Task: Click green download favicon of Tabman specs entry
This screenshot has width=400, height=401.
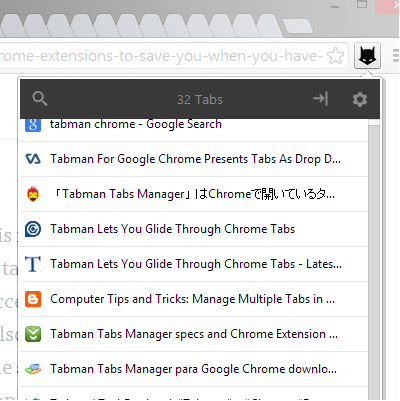Action: point(33,334)
